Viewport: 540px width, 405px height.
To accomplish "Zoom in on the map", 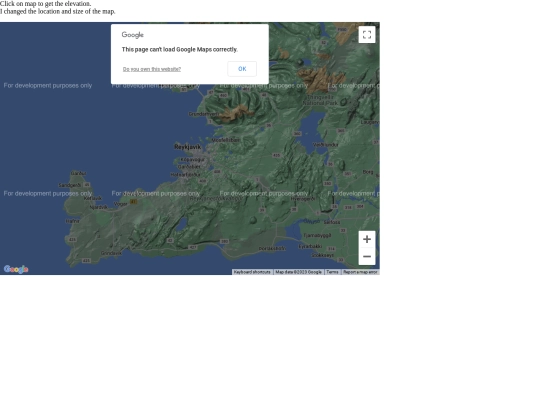I will (x=367, y=239).
